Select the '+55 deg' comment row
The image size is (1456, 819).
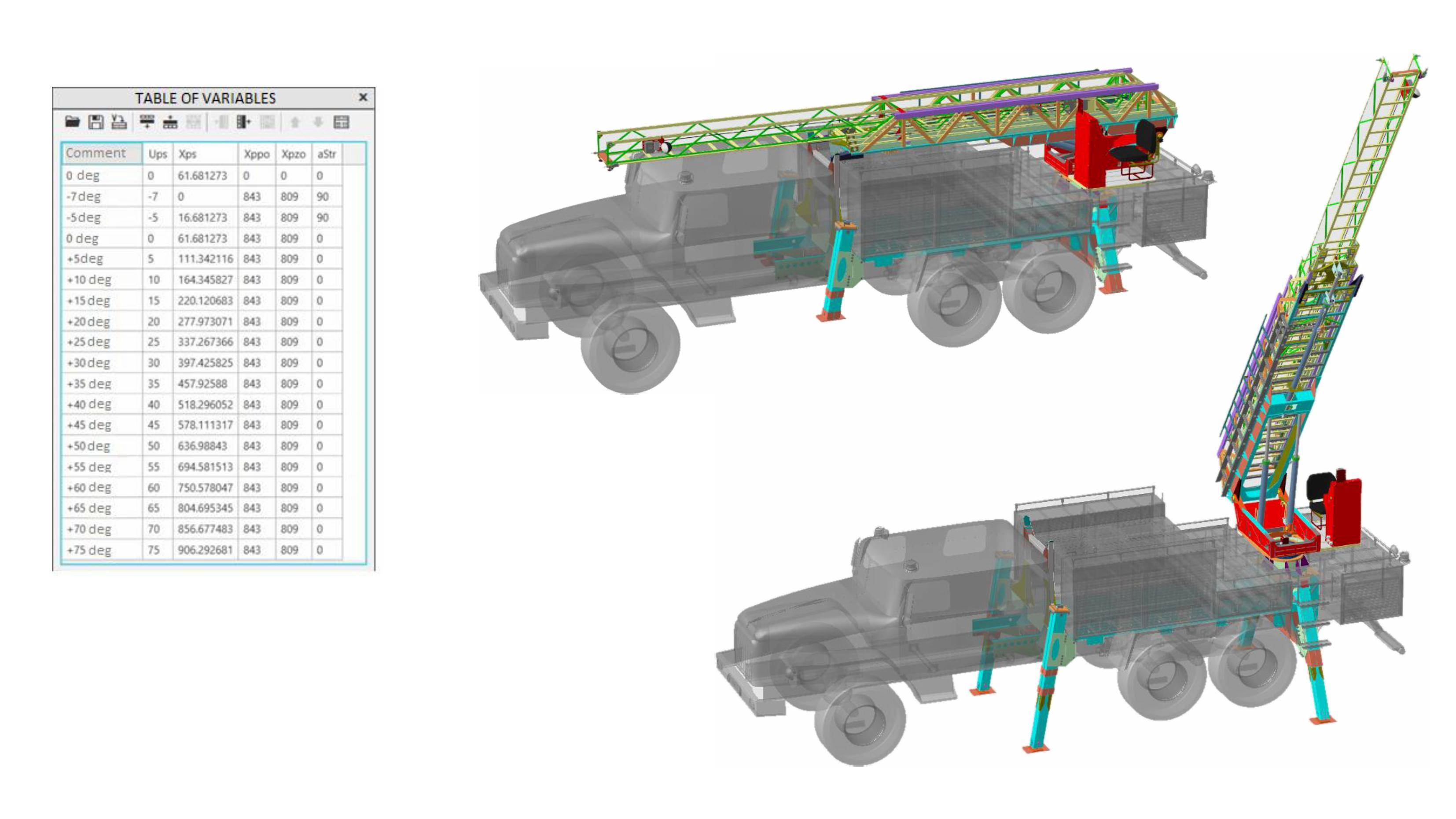click(x=102, y=467)
